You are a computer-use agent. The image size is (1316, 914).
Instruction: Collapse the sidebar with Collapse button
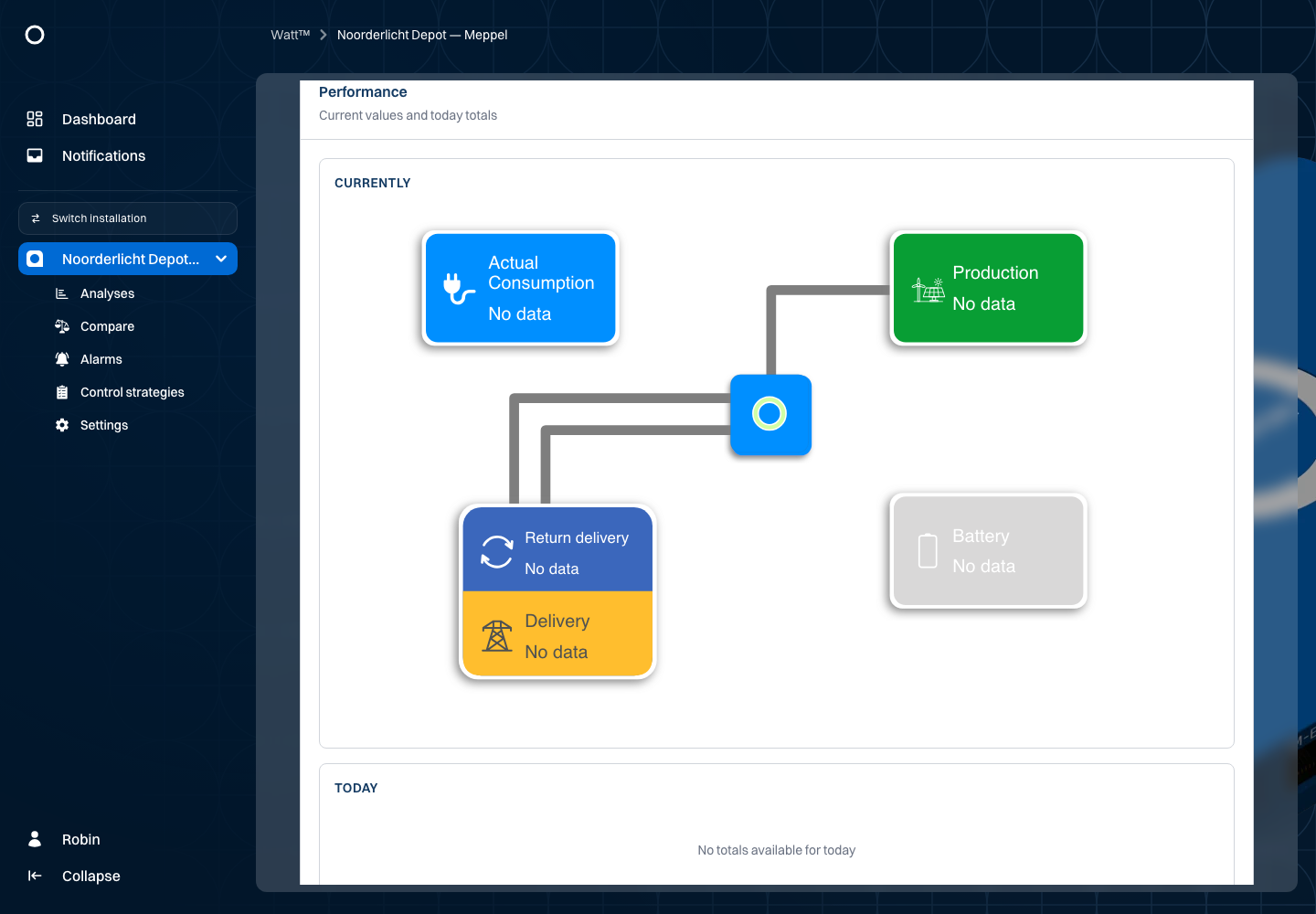tap(128, 876)
